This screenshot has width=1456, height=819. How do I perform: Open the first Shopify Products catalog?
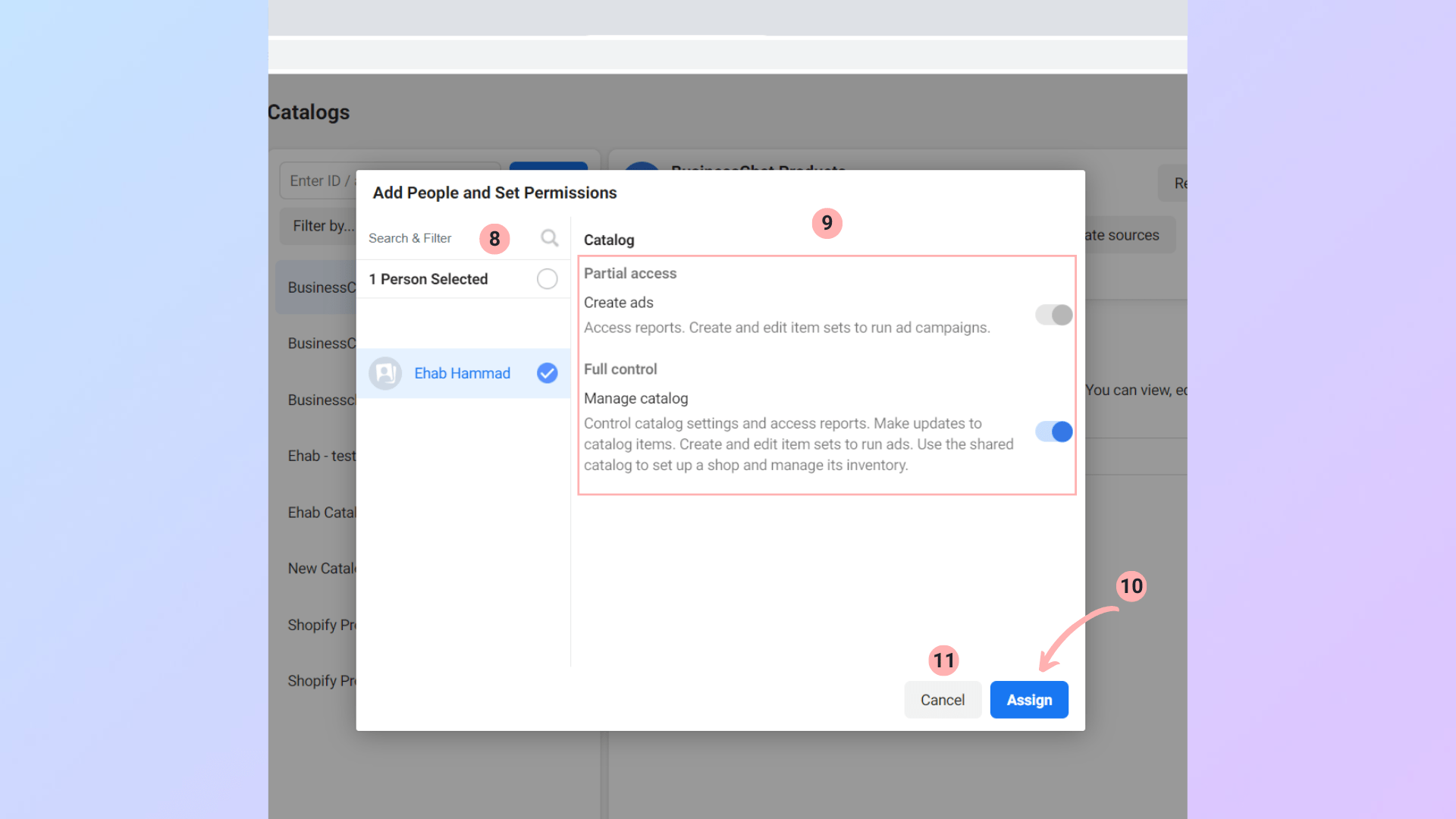tap(322, 625)
